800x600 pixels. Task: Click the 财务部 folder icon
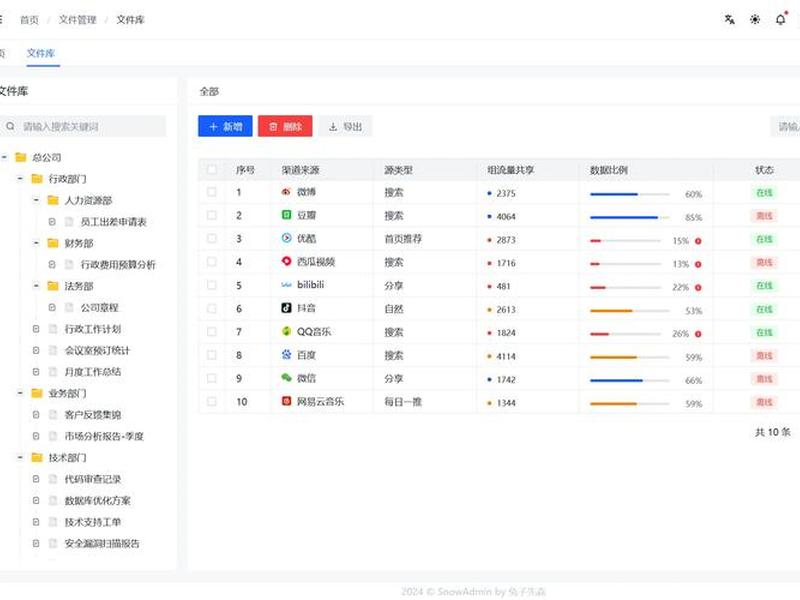coord(53,243)
